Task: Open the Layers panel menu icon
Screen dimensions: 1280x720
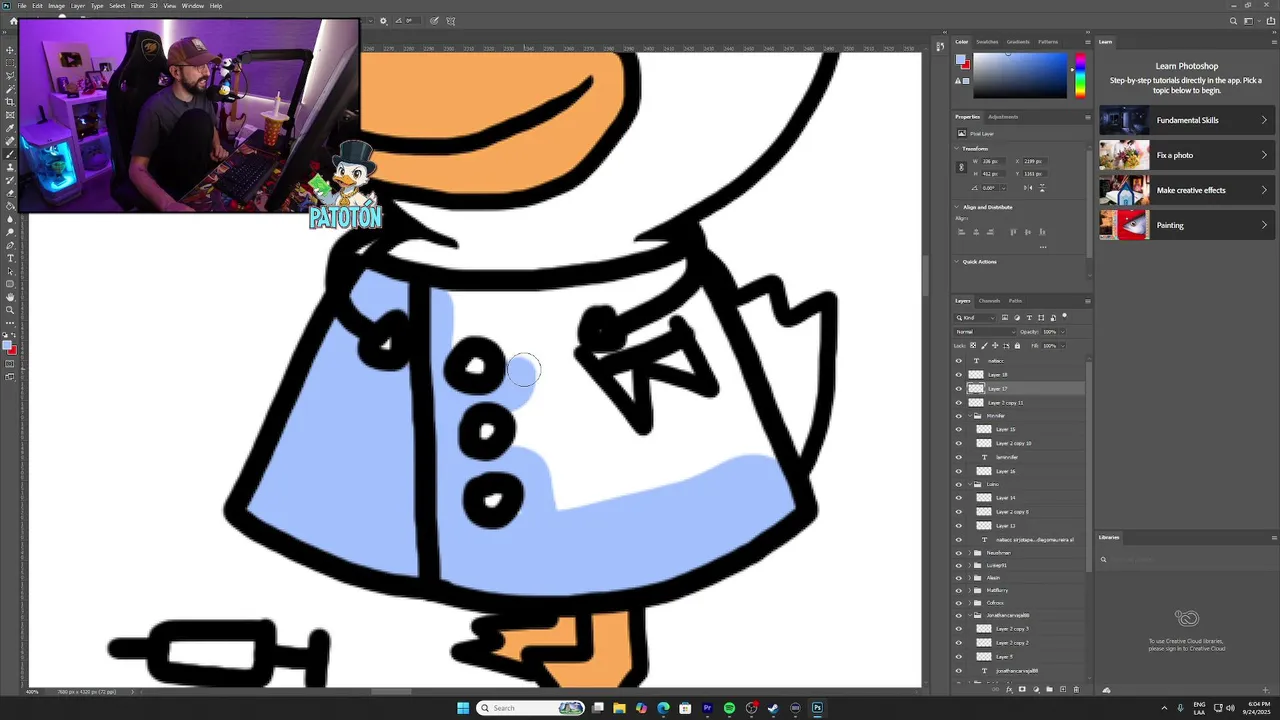Action: coord(1088,301)
